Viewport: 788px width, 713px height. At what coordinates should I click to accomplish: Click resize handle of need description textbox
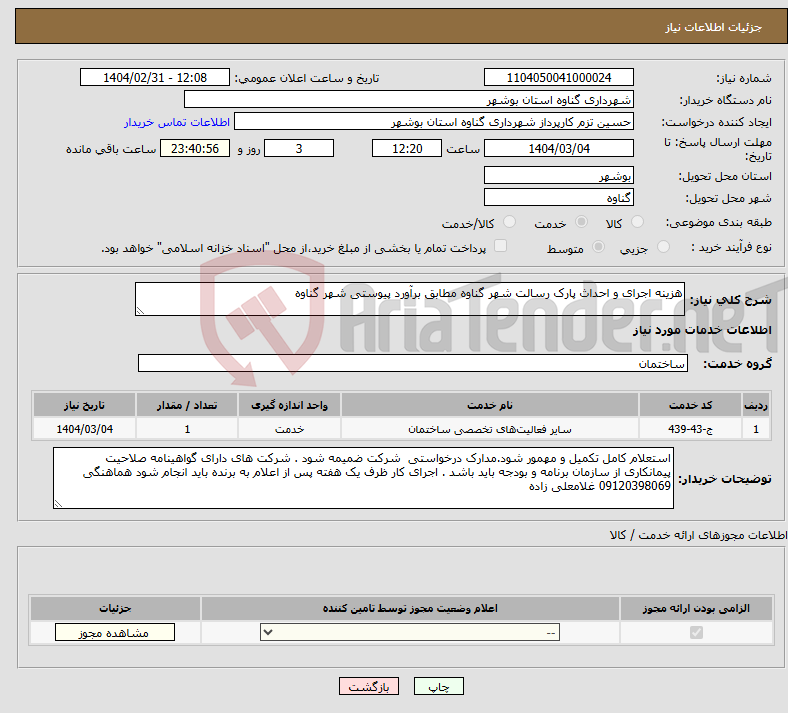(141, 311)
